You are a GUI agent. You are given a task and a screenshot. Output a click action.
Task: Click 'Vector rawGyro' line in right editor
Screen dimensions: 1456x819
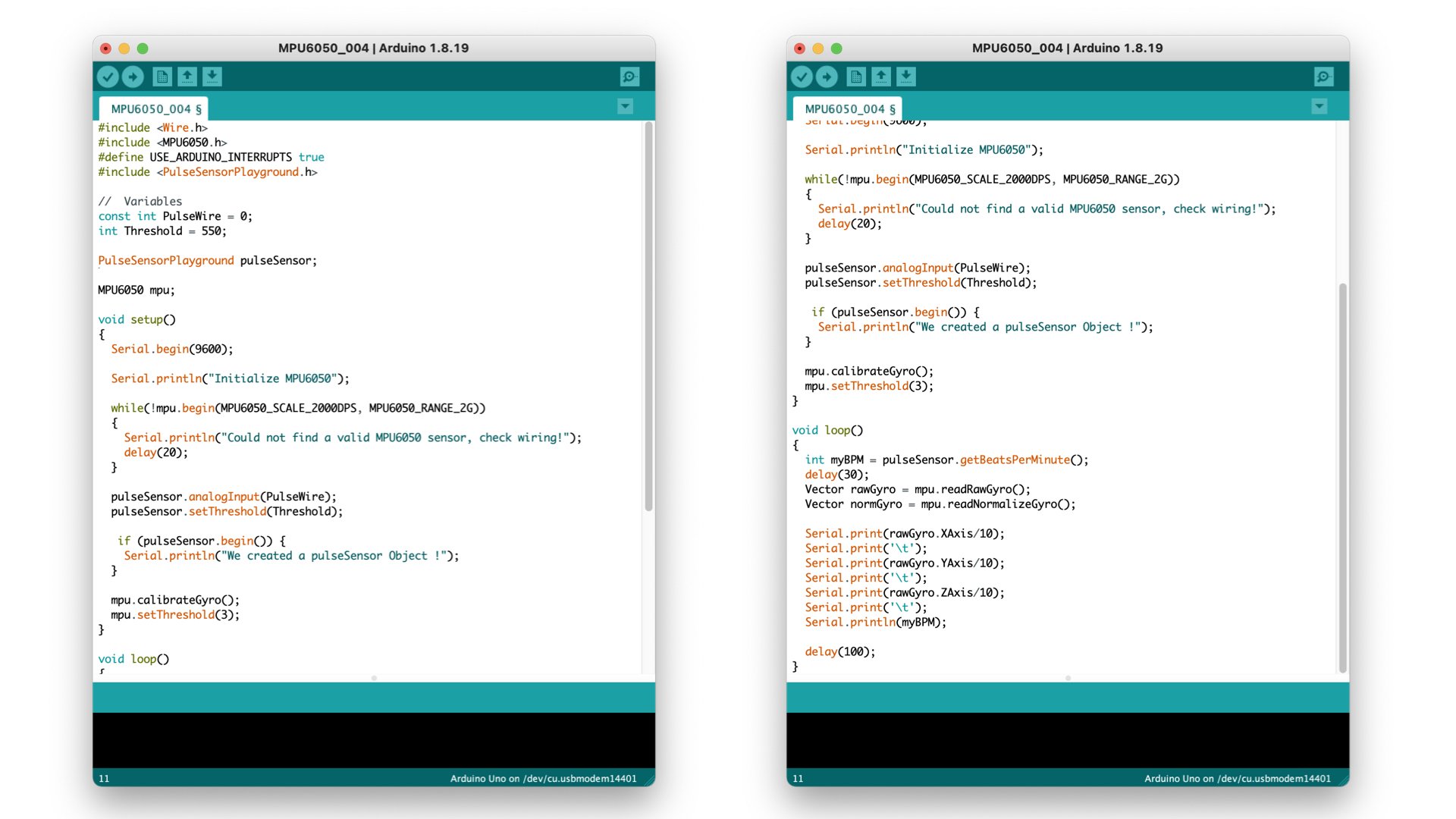(x=918, y=489)
